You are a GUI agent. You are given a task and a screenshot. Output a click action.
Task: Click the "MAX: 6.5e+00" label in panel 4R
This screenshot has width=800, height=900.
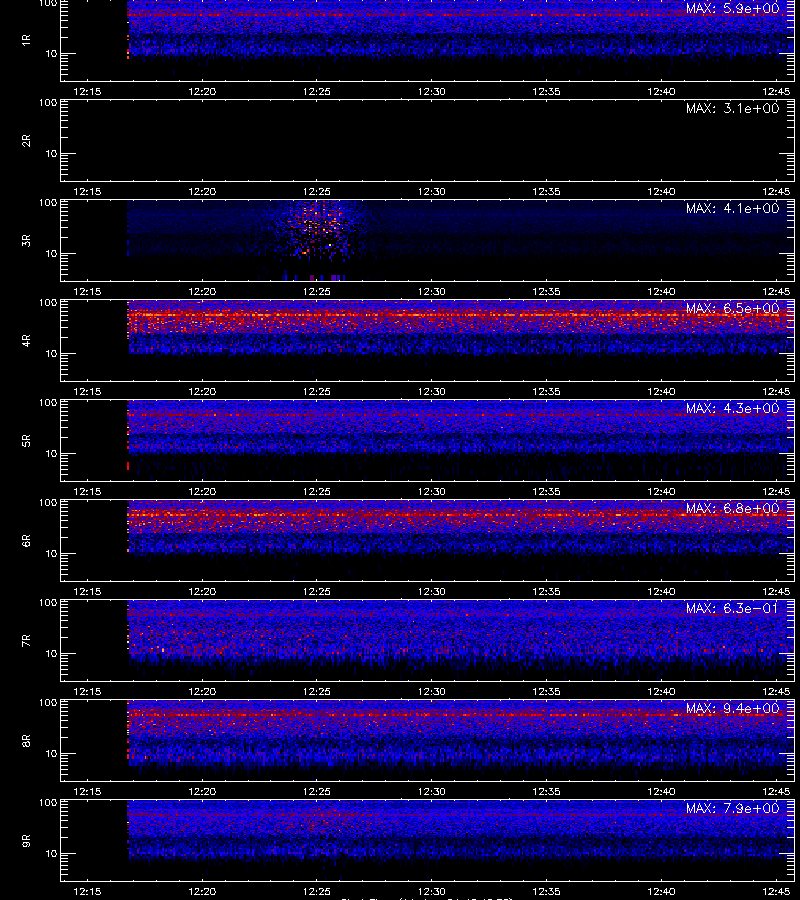(732, 308)
